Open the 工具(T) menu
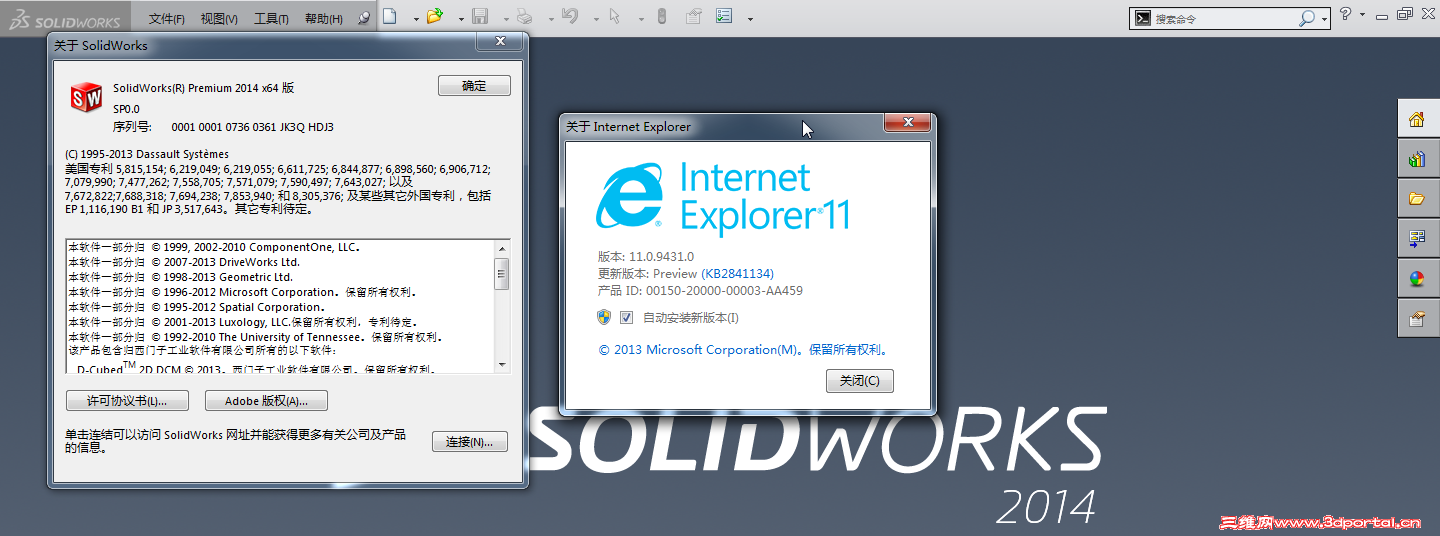The image size is (1440, 536). [x=271, y=18]
